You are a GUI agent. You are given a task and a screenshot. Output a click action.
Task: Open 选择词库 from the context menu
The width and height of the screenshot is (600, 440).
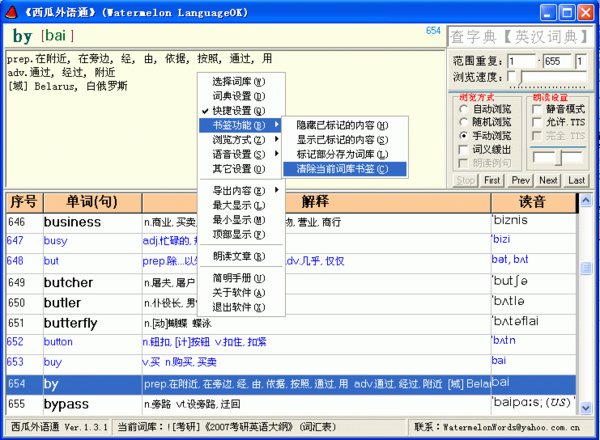[x=238, y=81]
